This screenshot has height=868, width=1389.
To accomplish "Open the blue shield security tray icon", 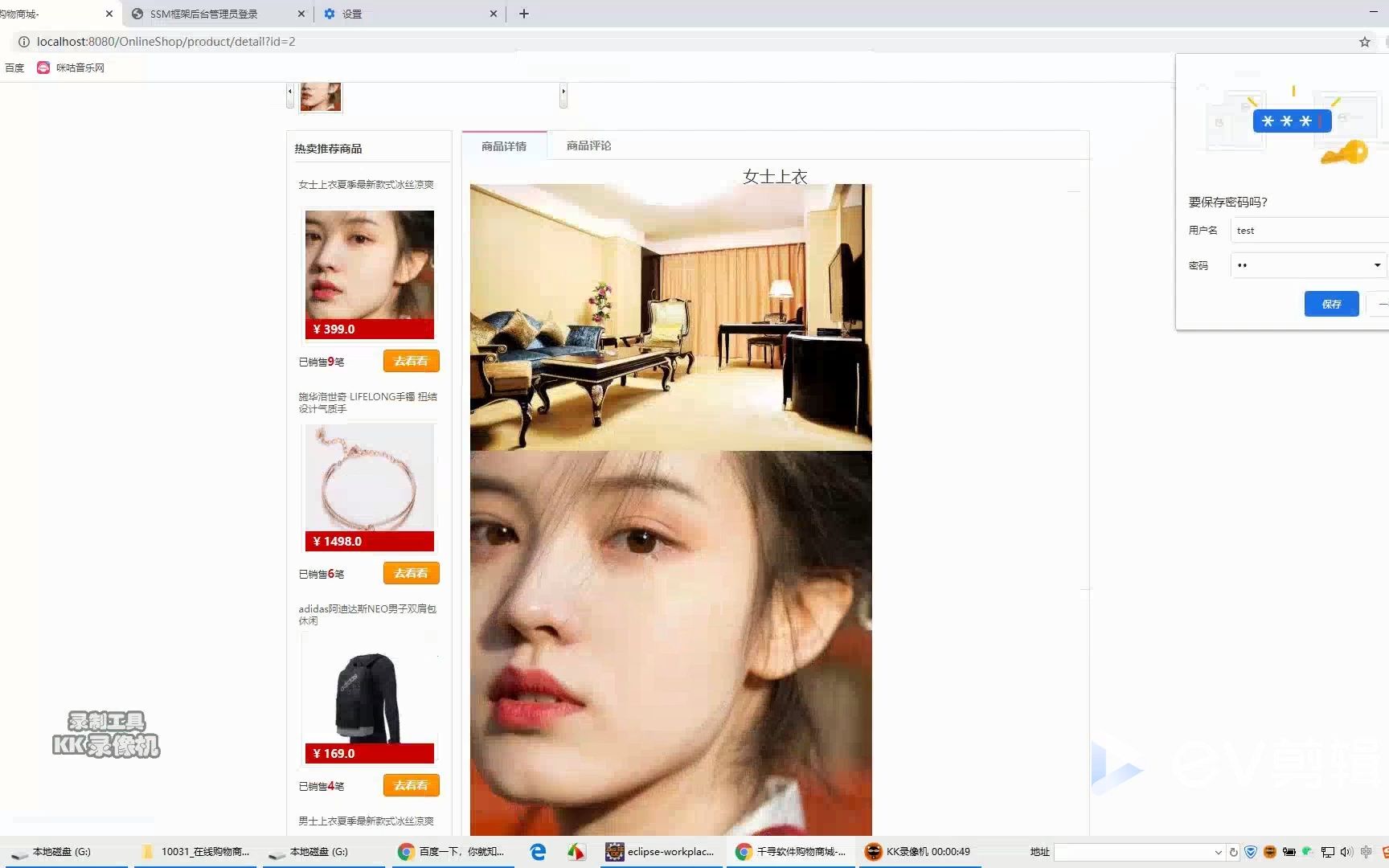I will tap(1251, 852).
